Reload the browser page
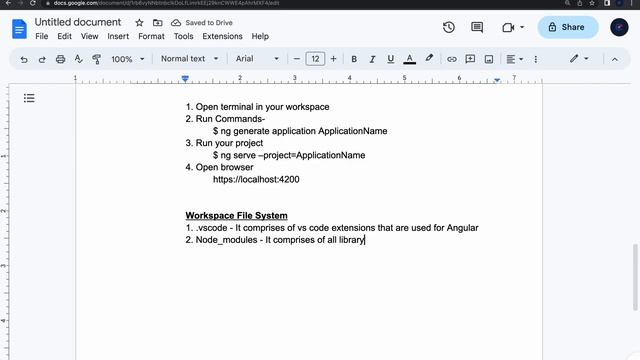The image size is (640, 360). [33, 3]
